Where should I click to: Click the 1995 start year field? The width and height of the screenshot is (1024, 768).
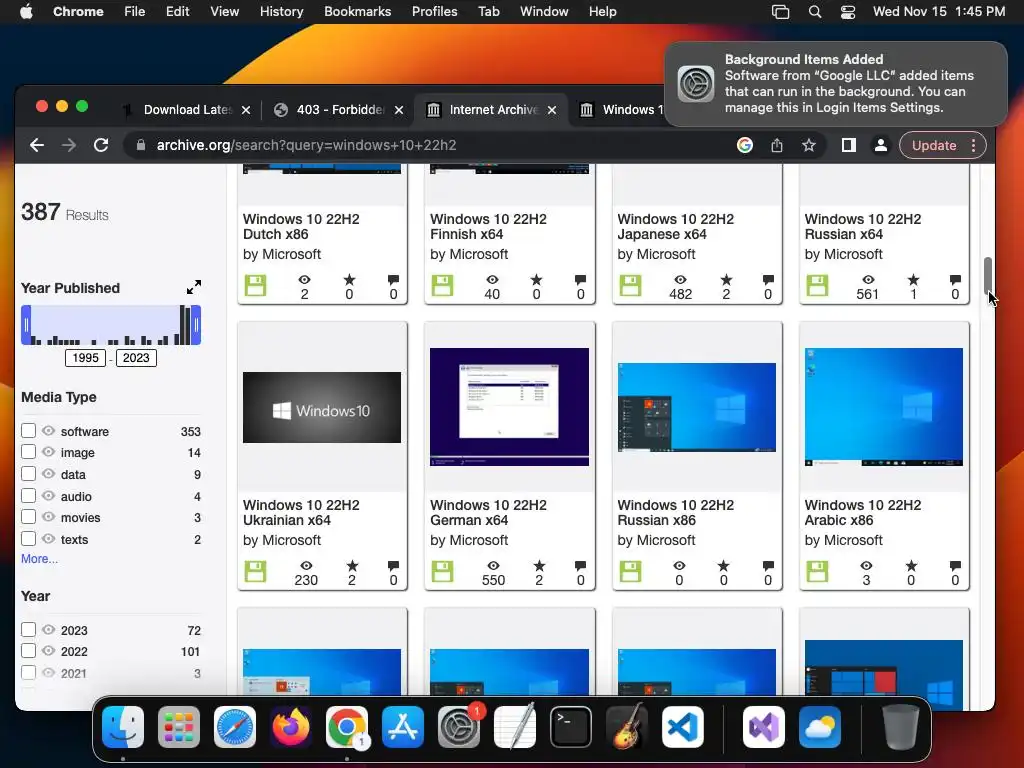pyautogui.click(x=86, y=358)
